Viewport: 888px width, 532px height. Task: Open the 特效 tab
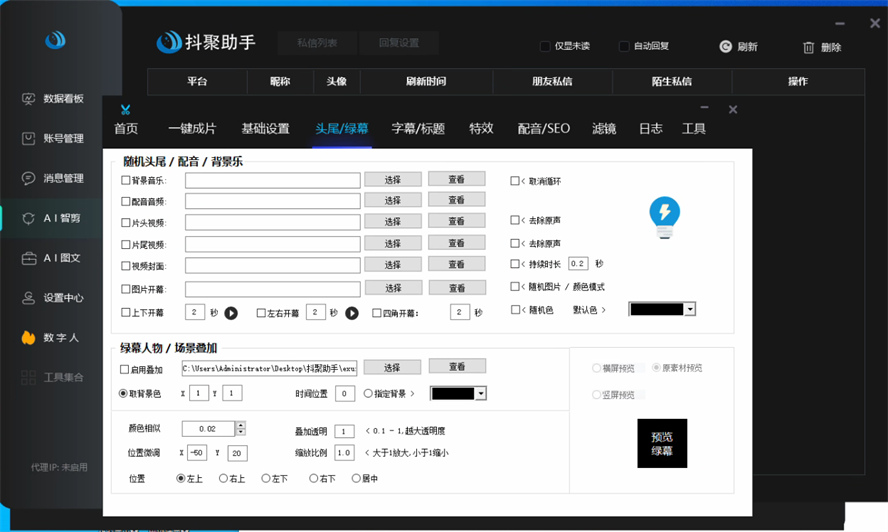point(481,129)
